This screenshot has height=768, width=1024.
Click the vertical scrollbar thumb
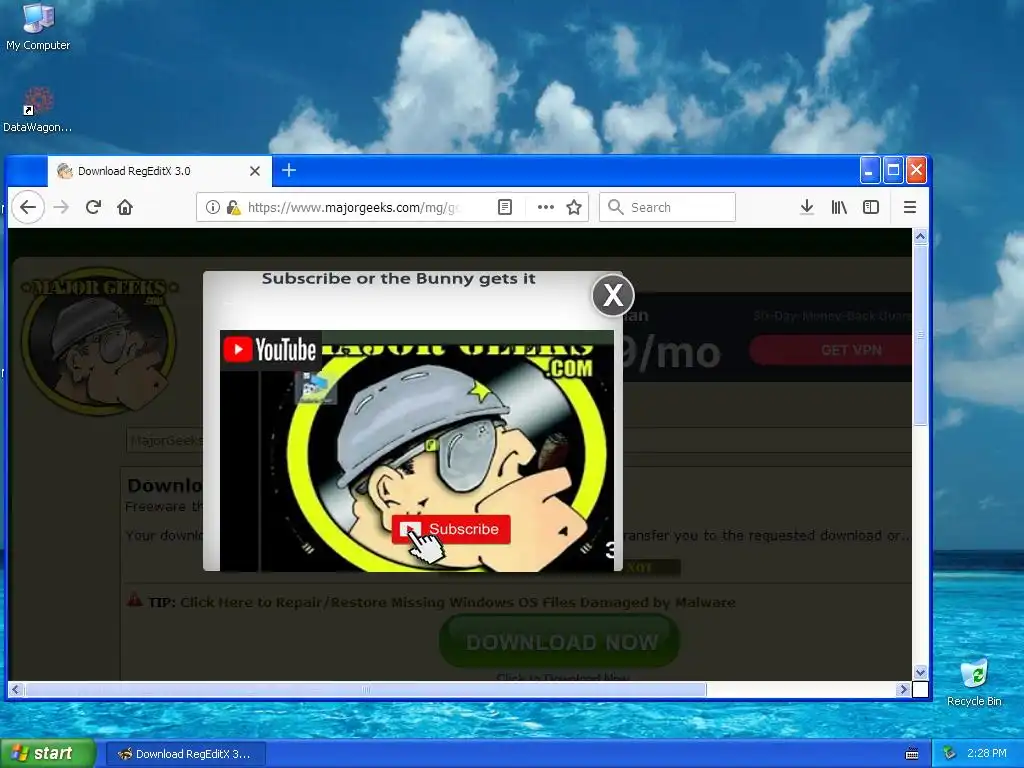(x=920, y=335)
